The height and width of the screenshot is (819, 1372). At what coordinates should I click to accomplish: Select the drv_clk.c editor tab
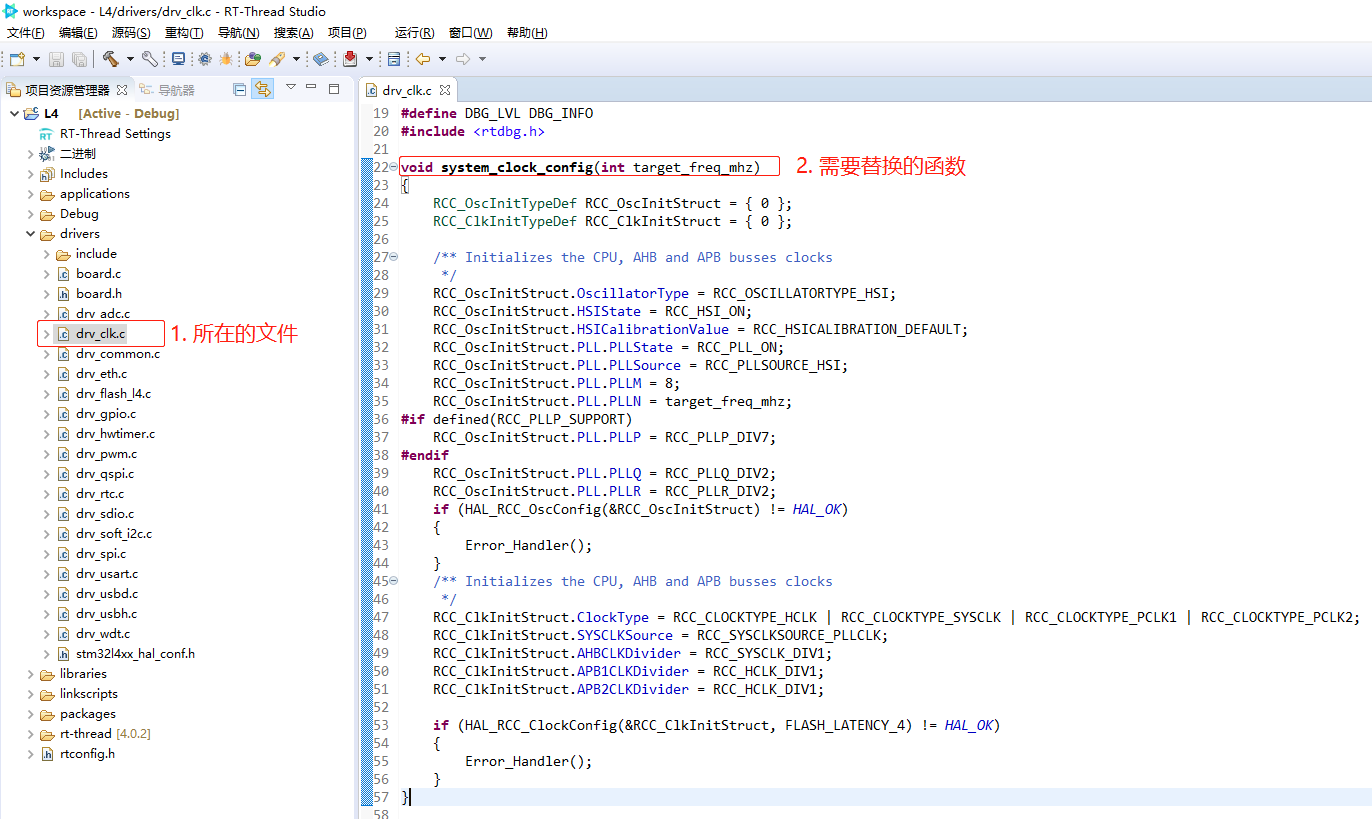tap(407, 90)
